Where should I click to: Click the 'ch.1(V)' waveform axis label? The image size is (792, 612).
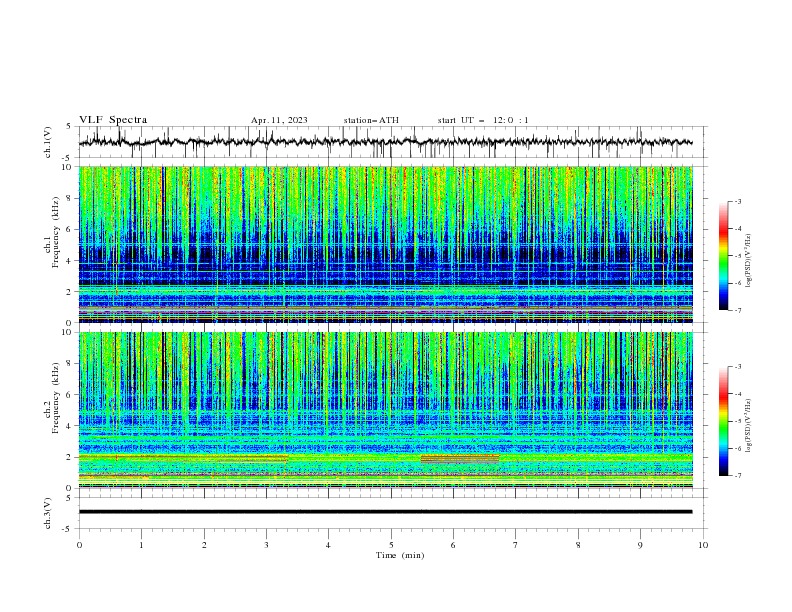tap(48, 142)
